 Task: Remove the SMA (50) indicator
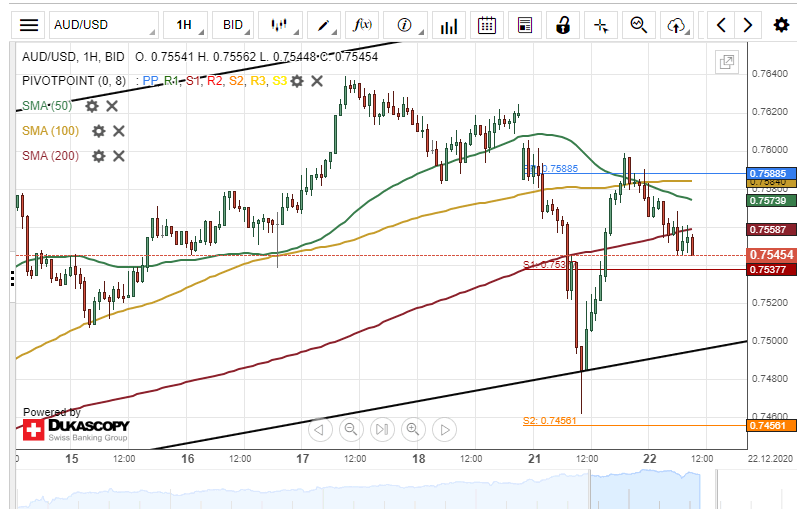point(112,106)
